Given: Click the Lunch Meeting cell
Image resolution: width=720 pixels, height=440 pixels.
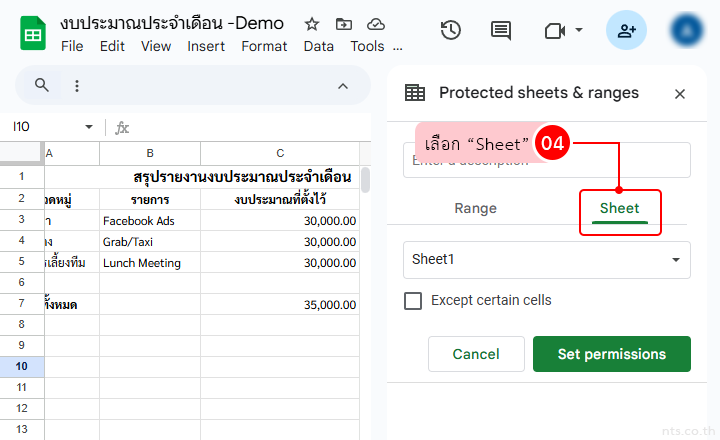Looking at the screenshot, I should pyautogui.click(x=150, y=263).
